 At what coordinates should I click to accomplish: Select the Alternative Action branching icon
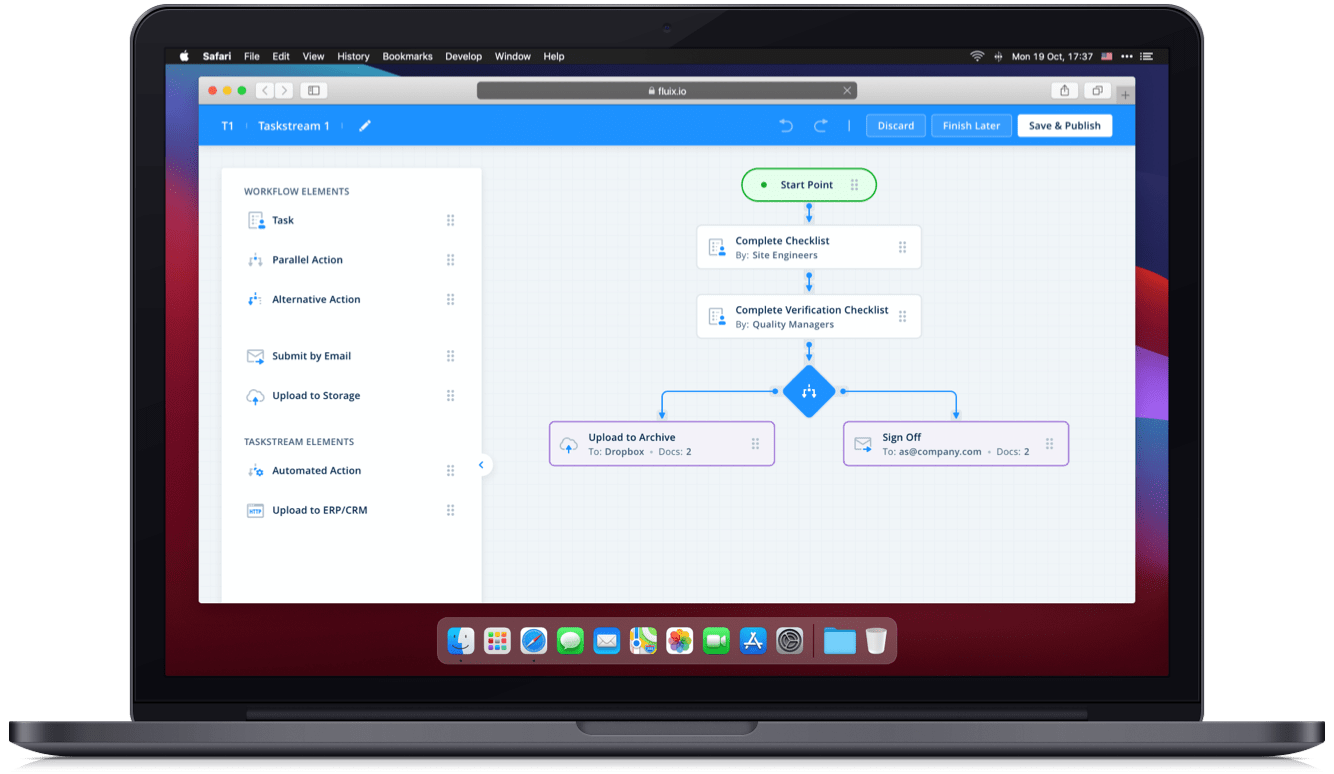point(256,299)
